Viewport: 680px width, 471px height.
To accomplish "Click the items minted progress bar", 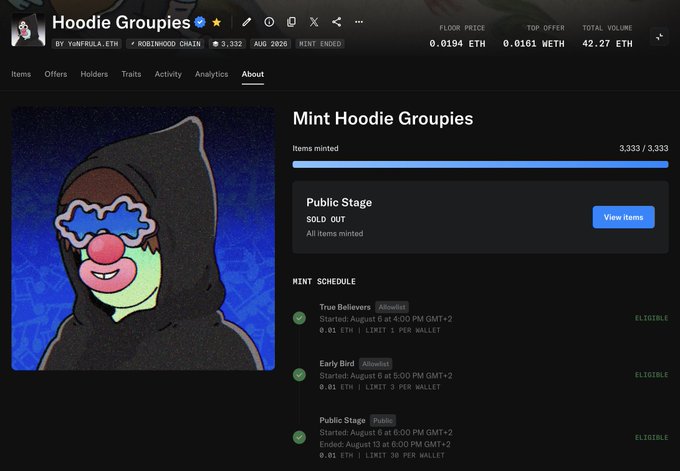I will point(481,164).
